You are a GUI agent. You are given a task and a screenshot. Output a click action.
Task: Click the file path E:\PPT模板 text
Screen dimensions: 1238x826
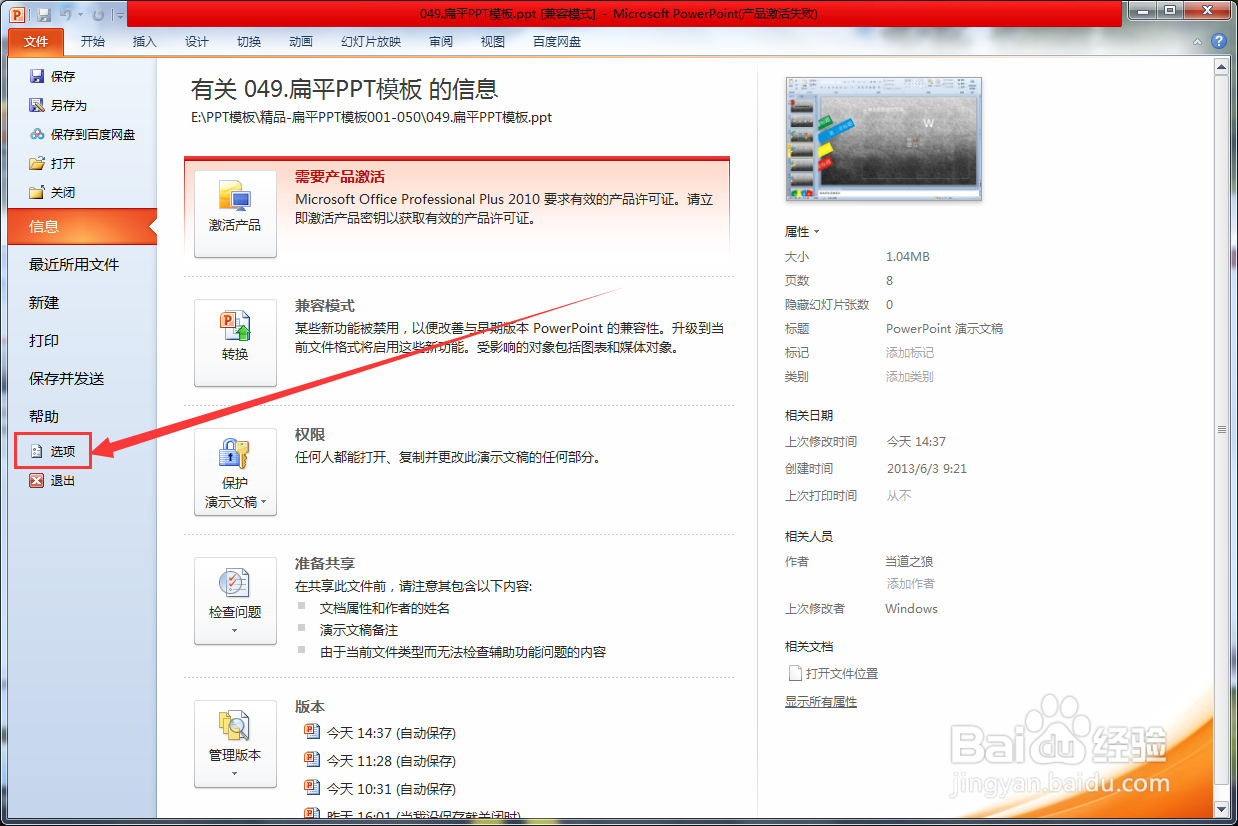(371, 117)
